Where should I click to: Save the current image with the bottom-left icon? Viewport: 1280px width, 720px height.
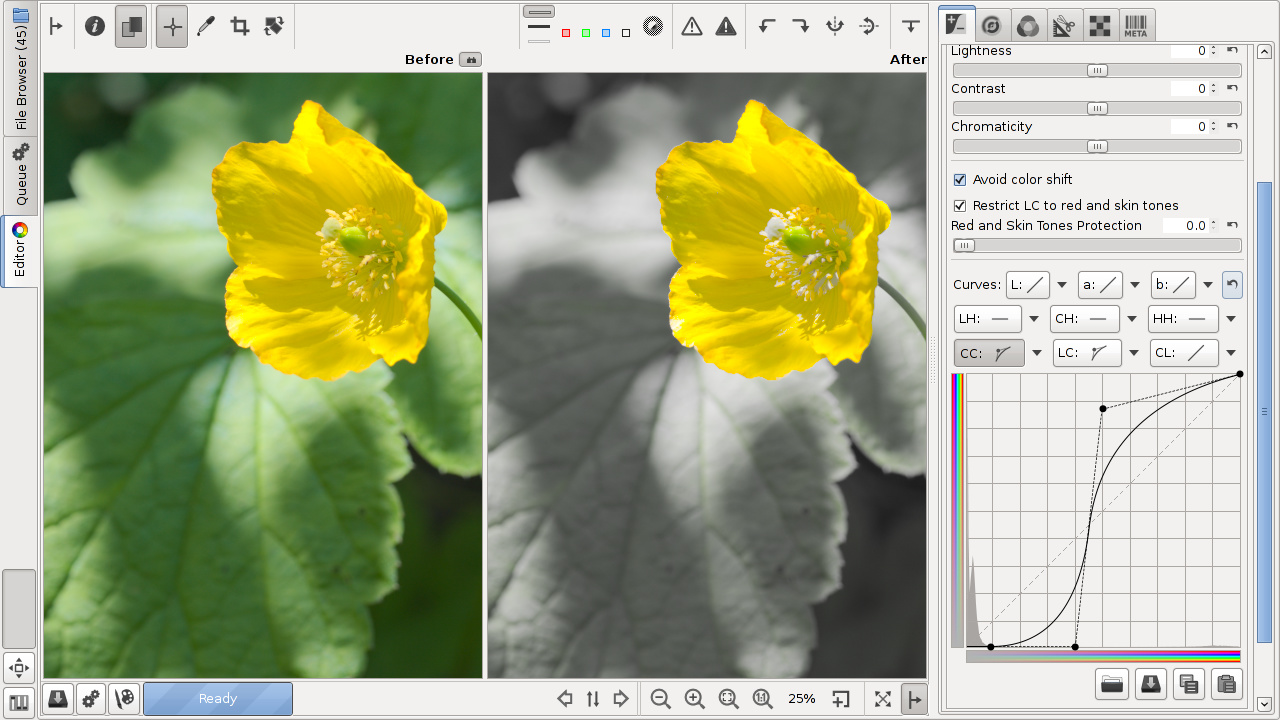[58, 699]
